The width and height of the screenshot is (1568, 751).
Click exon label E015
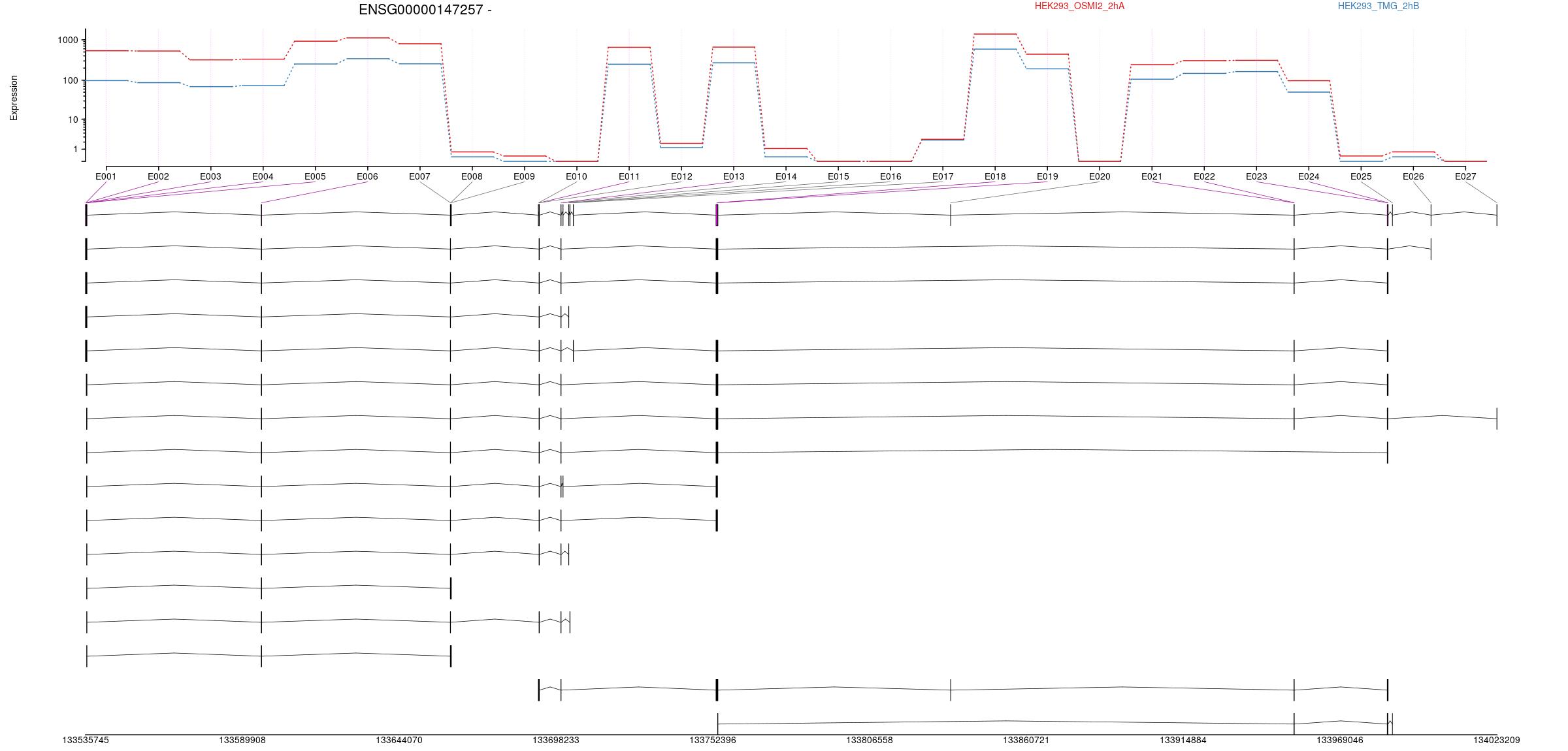pos(838,176)
